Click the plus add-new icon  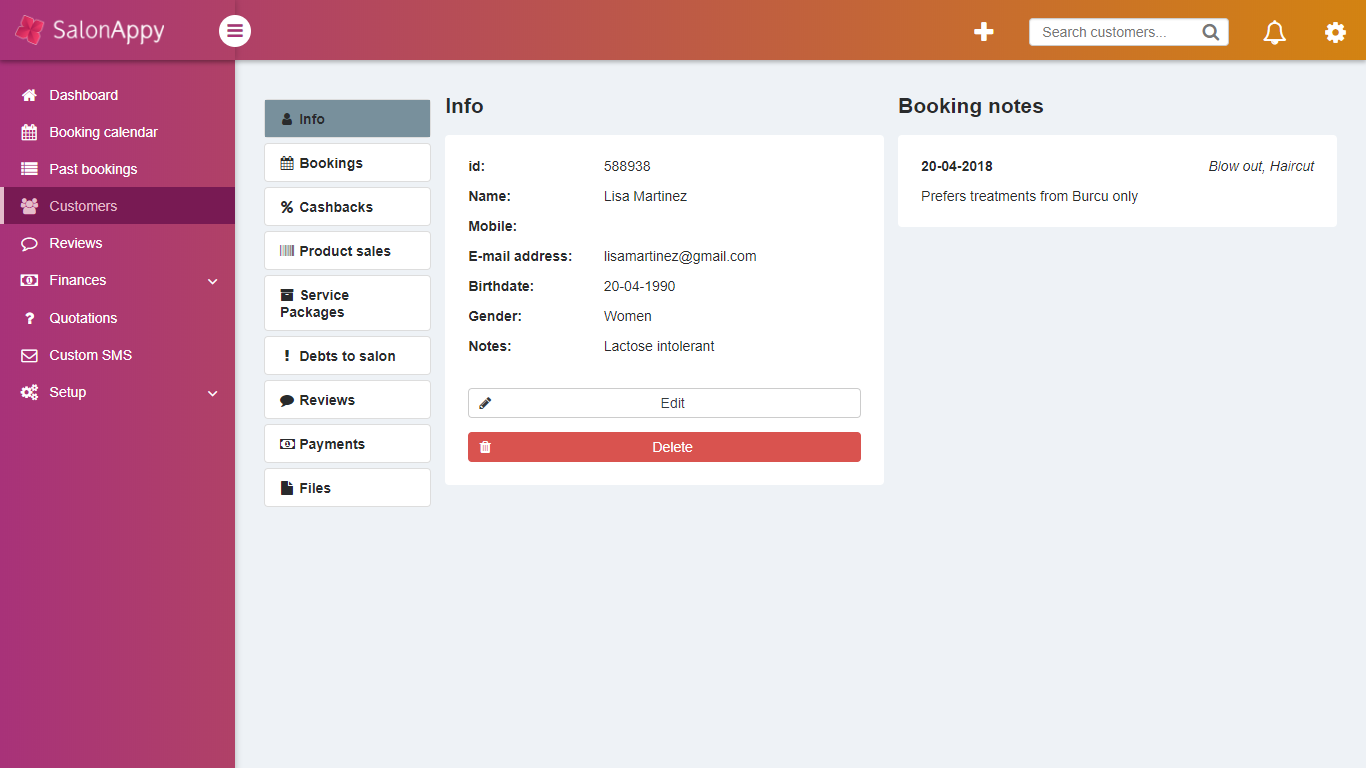[x=984, y=32]
